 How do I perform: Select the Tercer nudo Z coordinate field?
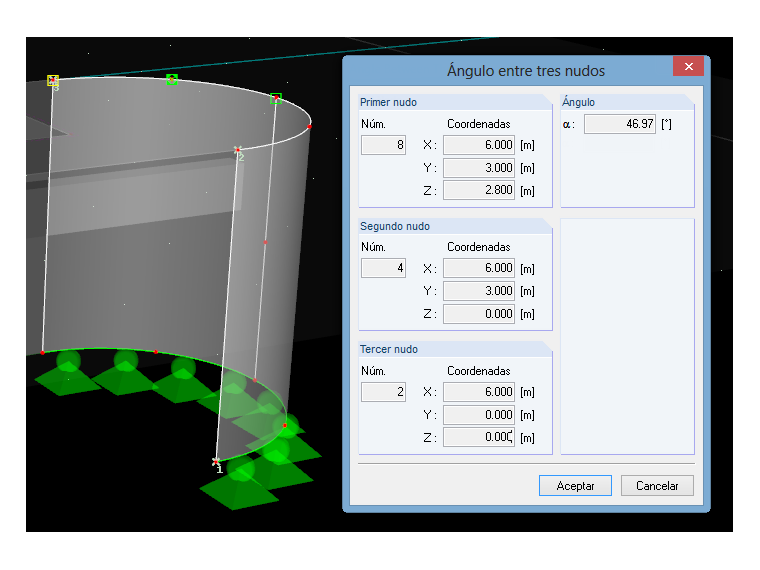pos(478,437)
